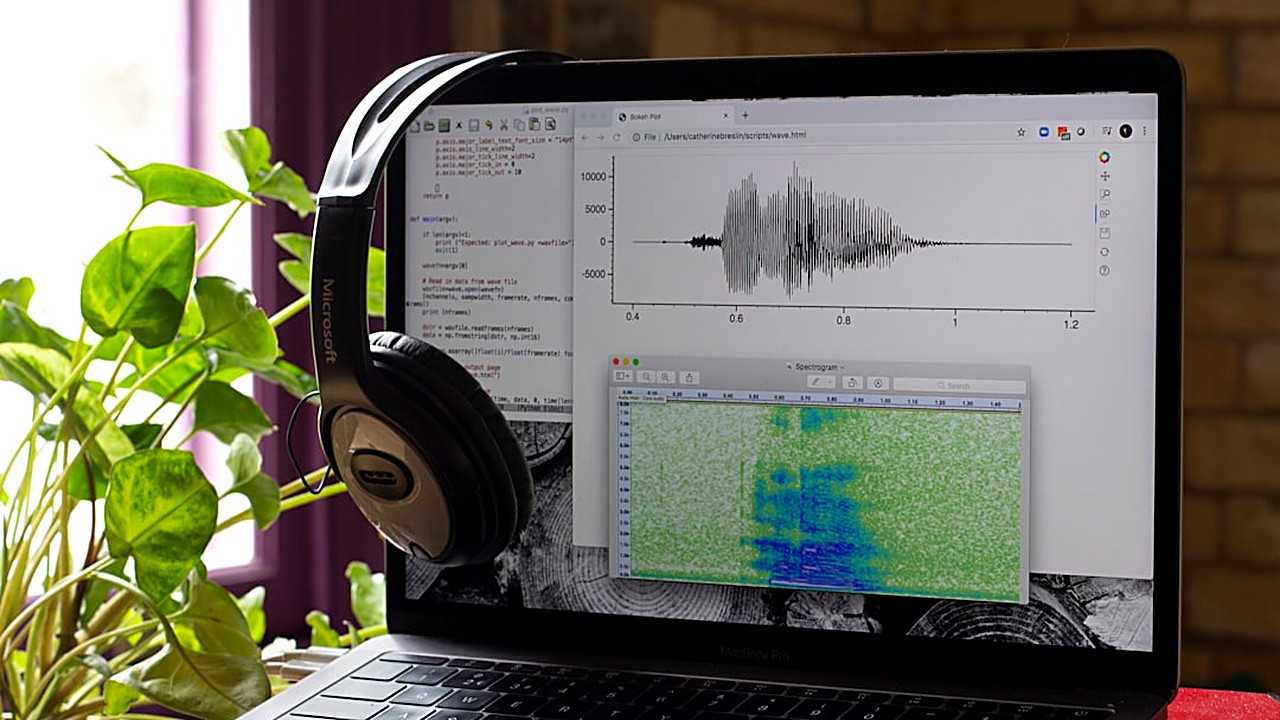Close the Bokeh Plot tab

click(727, 116)
